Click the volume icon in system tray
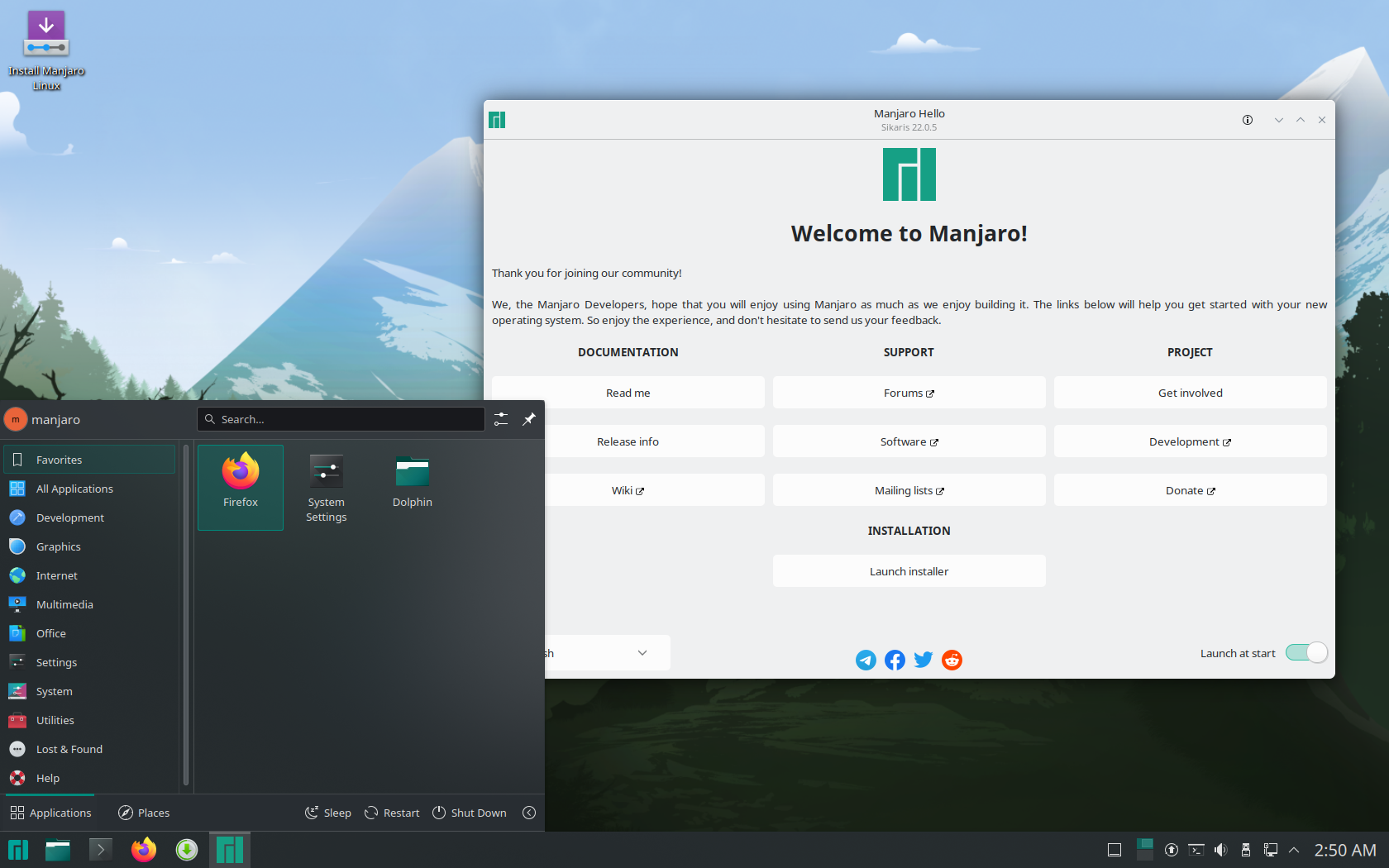Screen dimensions: 1389x868 tap(1221, 850)
